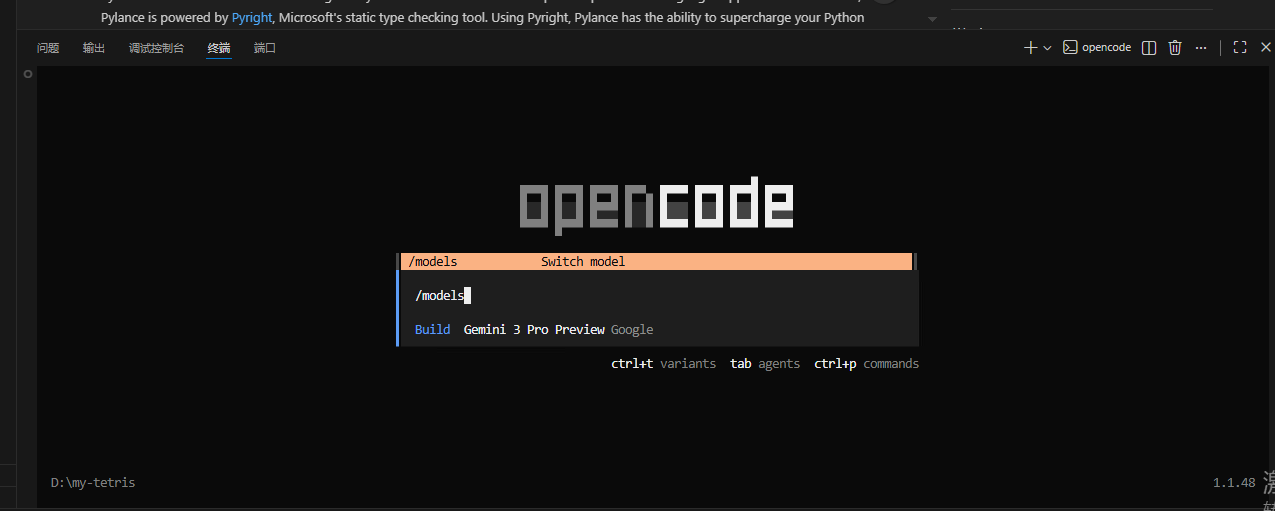Switch to the 调试控制台 panel tab

[x=157, y=48]
